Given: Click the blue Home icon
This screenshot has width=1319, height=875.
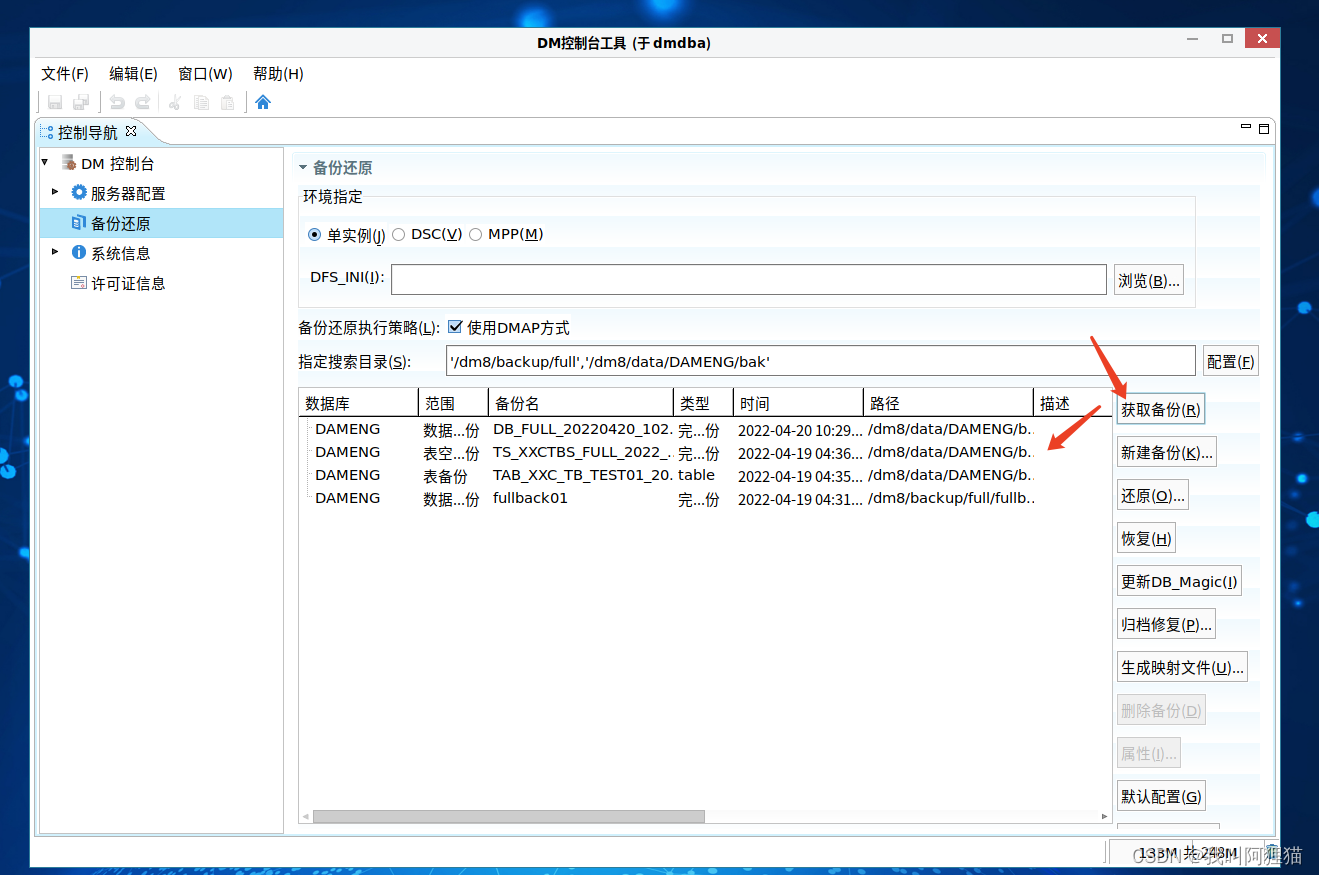Looking at the screenshot, I should [263, 102].
